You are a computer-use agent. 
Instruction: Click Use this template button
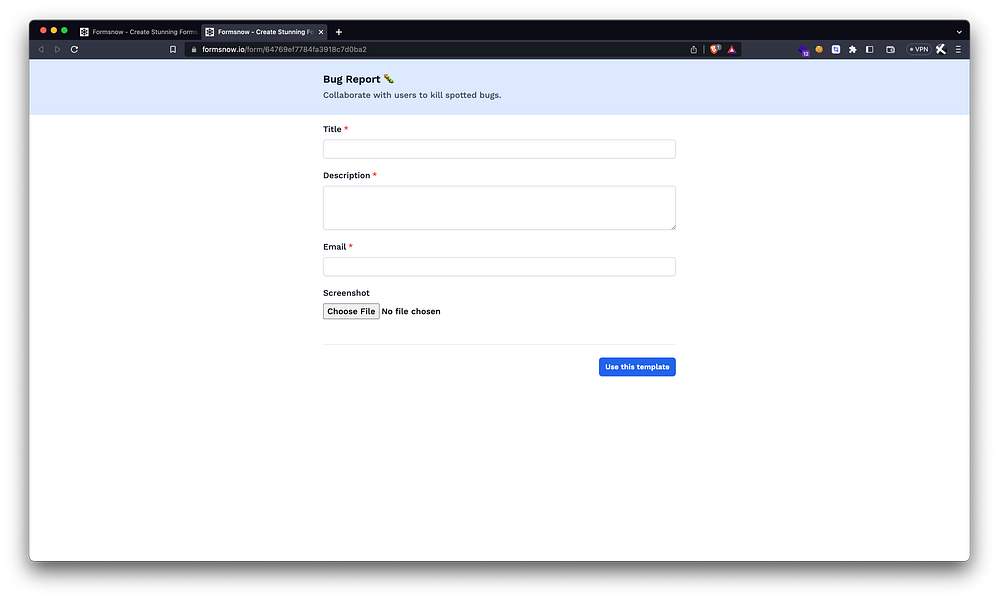[637, 367]
